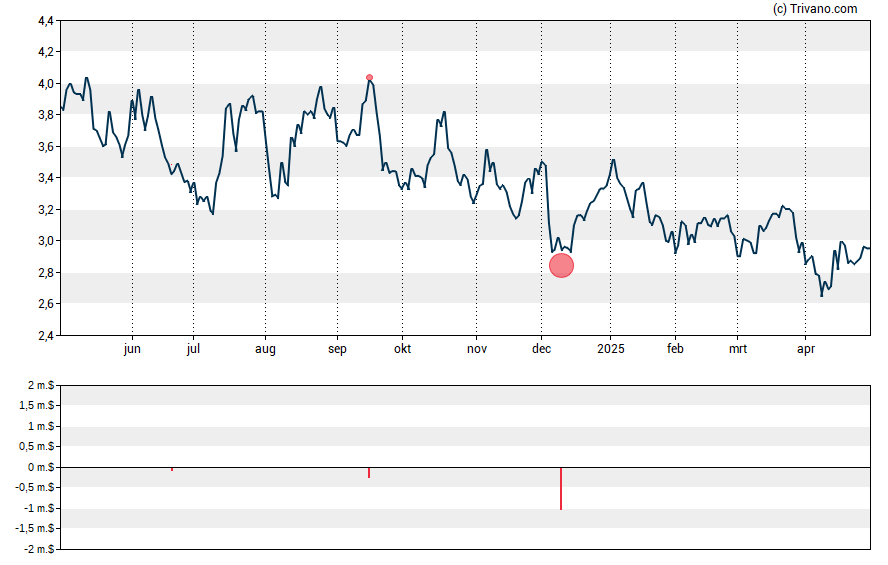Click the '3,0' price axis label
Image resolution: width=888 pixels, height=565 pixels.
[x=46, y=241]
